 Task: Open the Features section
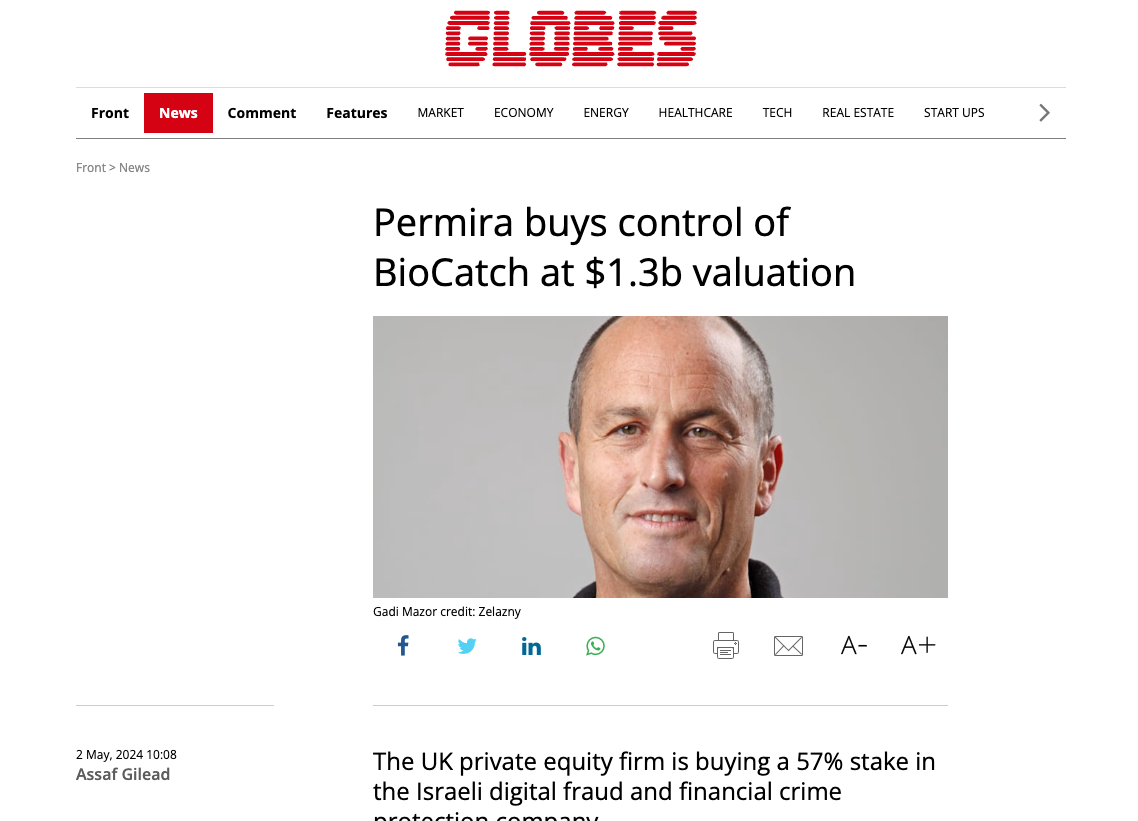click(357, 113)
